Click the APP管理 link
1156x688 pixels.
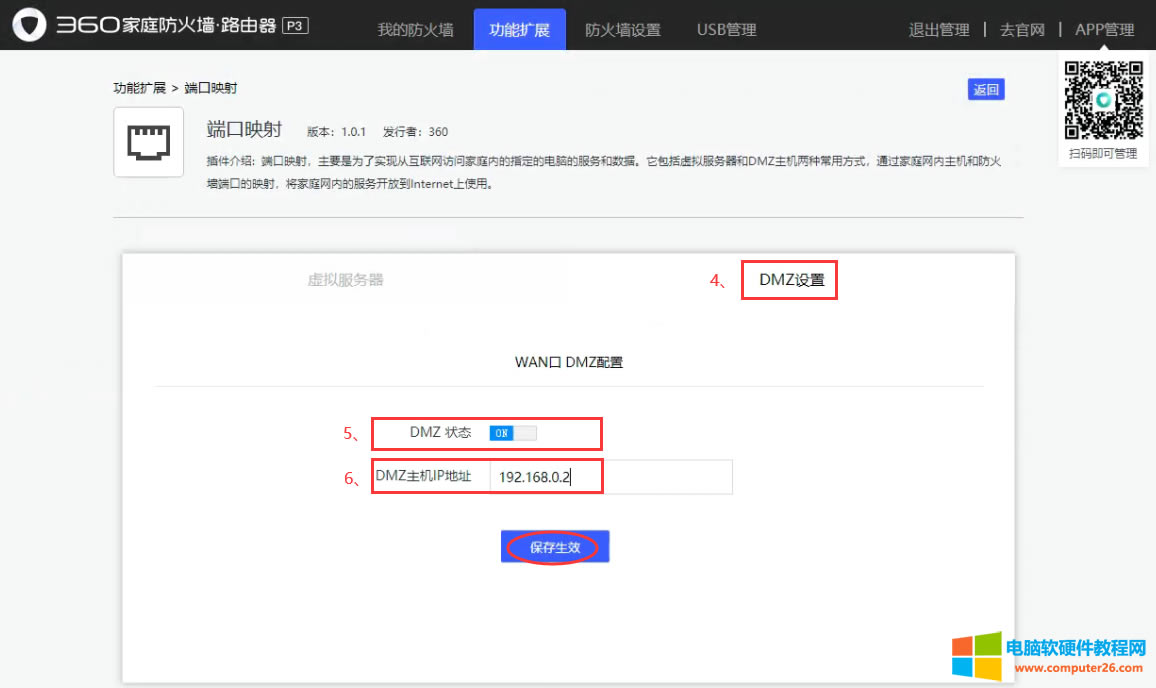1104,29
